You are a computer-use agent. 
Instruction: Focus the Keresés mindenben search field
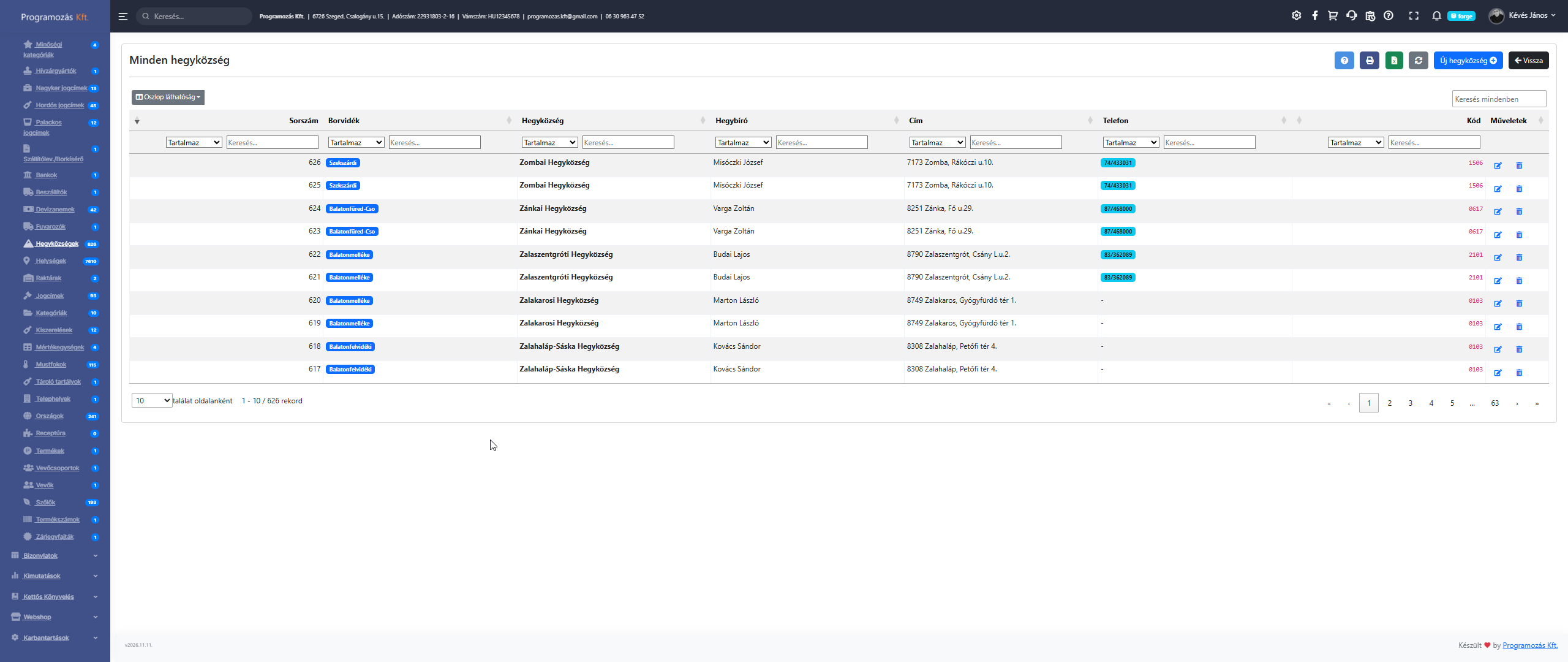(x=1498, y=99)
